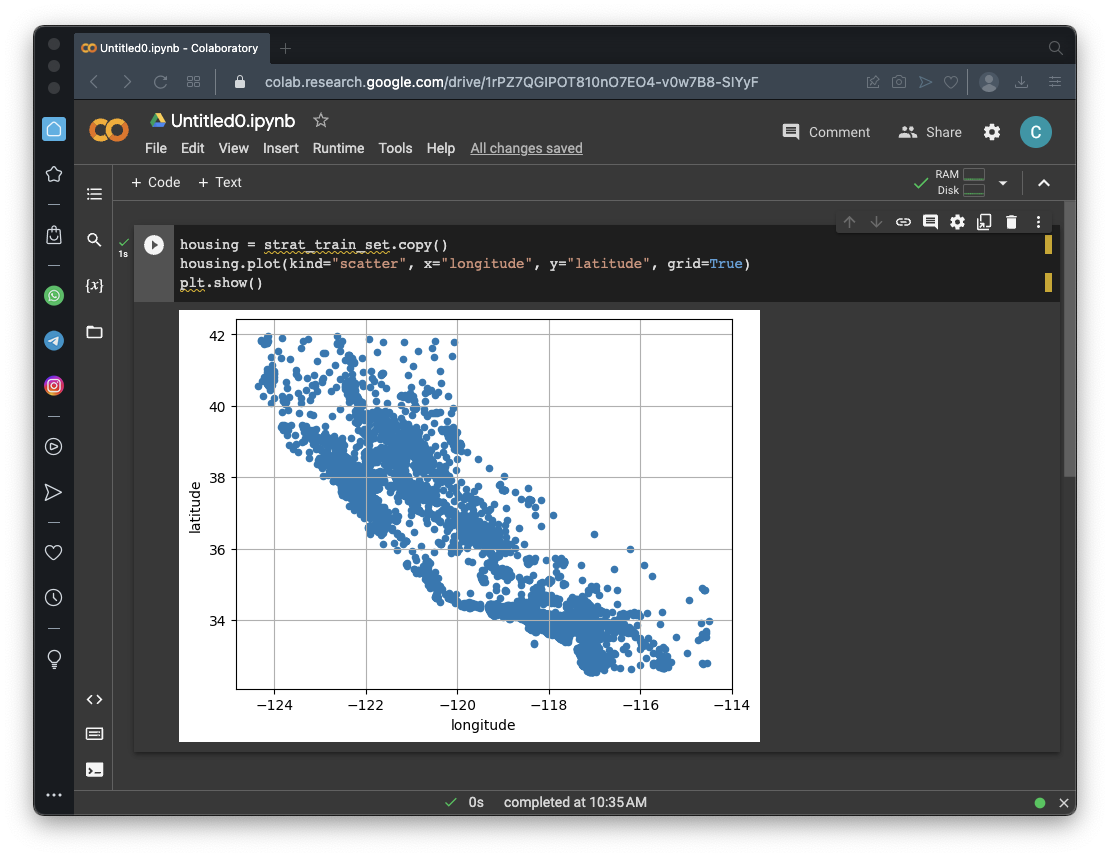Run the housing scatter plot cell

coord(154,245)
